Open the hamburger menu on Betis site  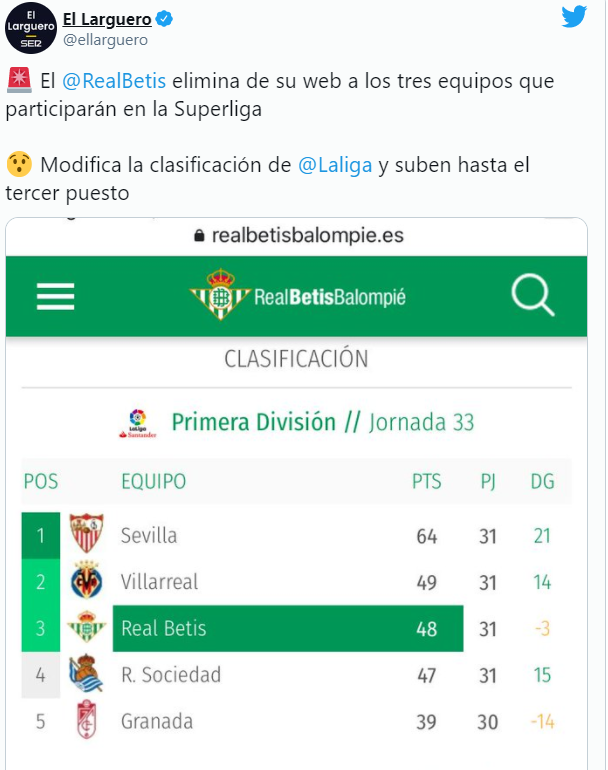pos(55,296)
